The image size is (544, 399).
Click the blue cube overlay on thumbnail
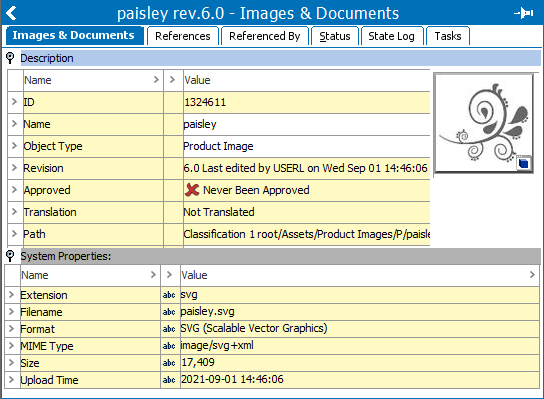point(523,163)
